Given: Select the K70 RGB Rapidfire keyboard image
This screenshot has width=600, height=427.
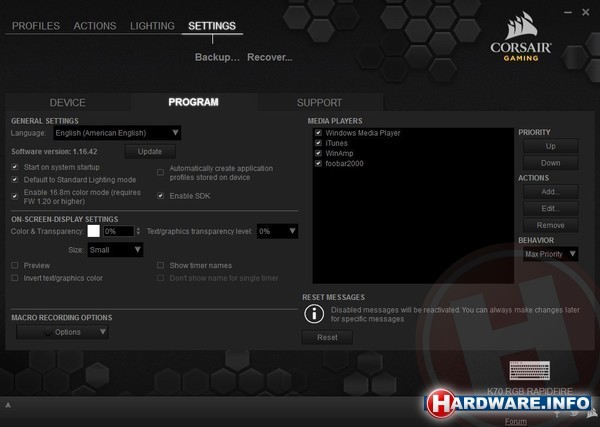Looking at the screenshot, I should (x=528, y=369).
